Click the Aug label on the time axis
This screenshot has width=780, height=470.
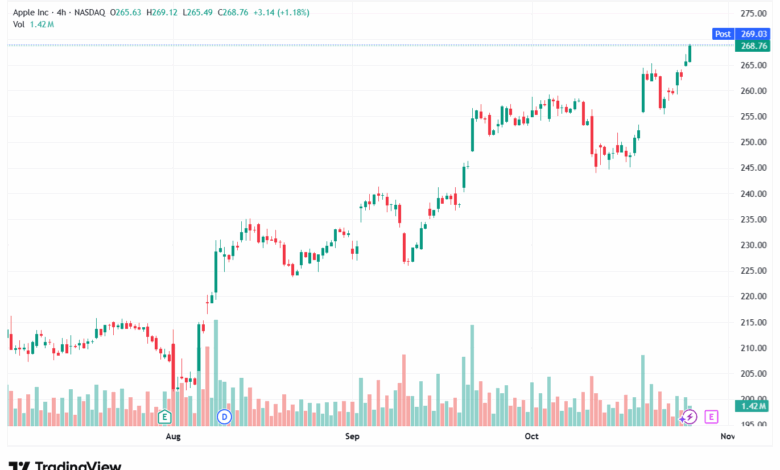click(x=173, y=437)
